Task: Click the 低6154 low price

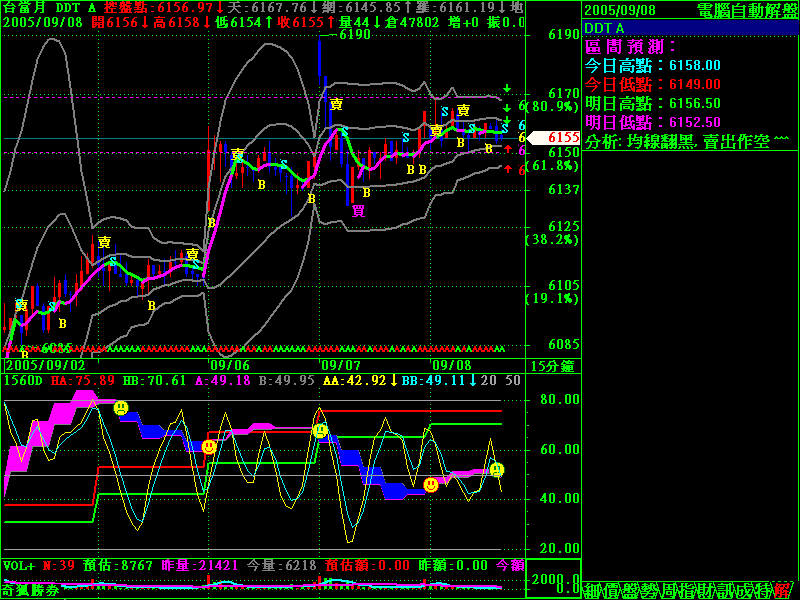Action: tap(238, 22)
